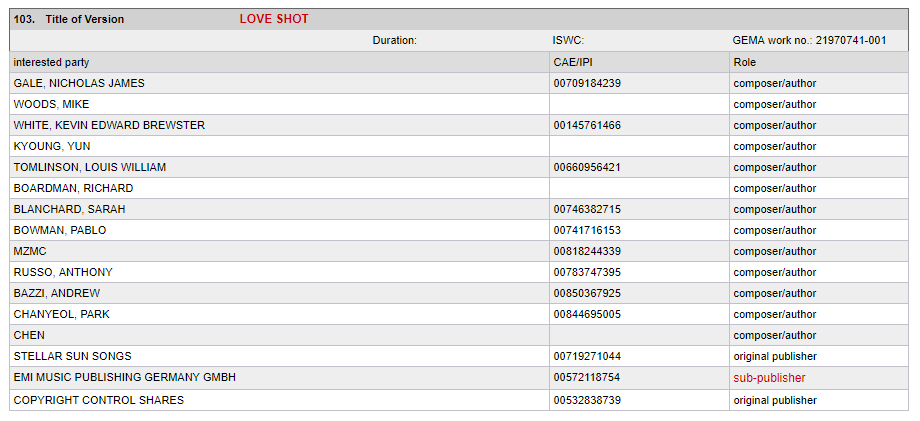Click the interested party column header

(x=51, y=62)
